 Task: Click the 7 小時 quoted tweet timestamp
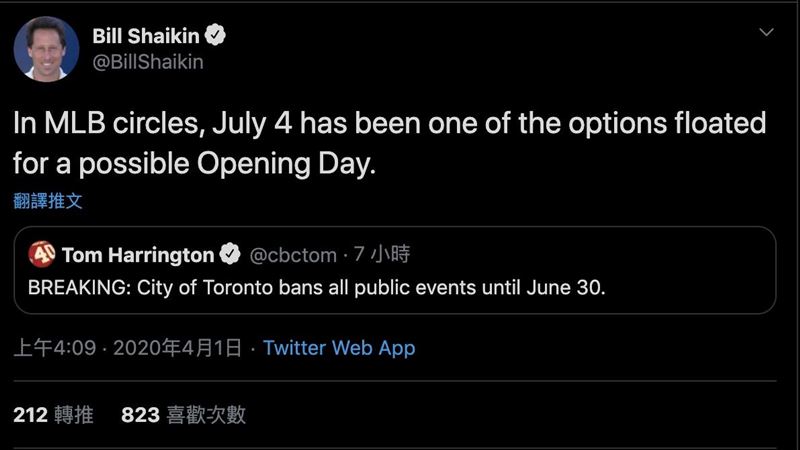coord(382,254)
